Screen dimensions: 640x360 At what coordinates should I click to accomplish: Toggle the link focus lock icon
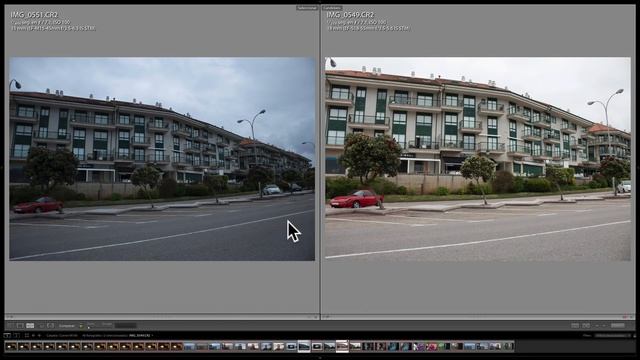point(81,325)
